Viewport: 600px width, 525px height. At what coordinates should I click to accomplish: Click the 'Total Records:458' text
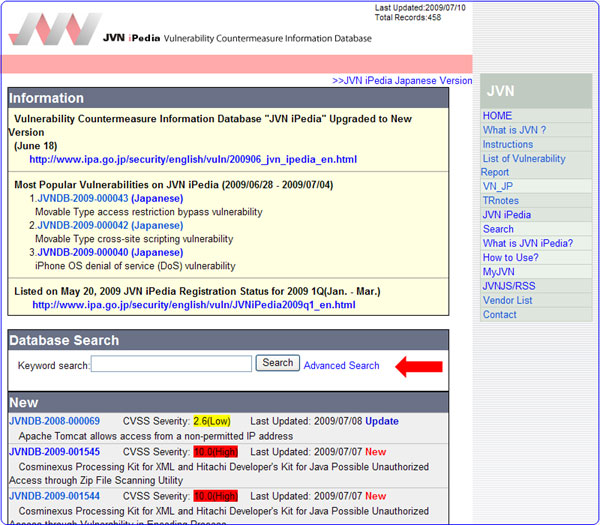[408, 18]
